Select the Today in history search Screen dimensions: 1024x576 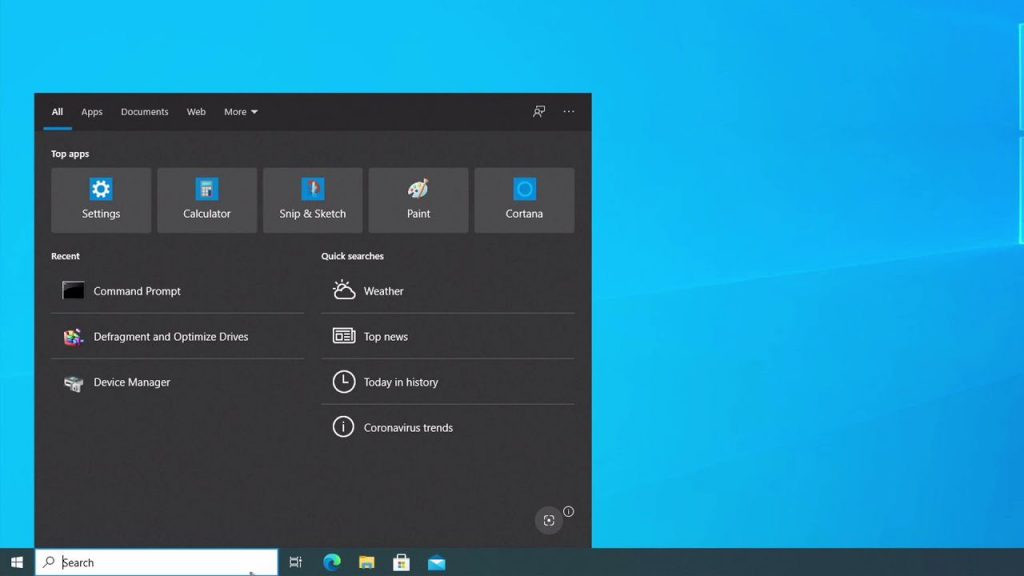[x=448, y=382]
